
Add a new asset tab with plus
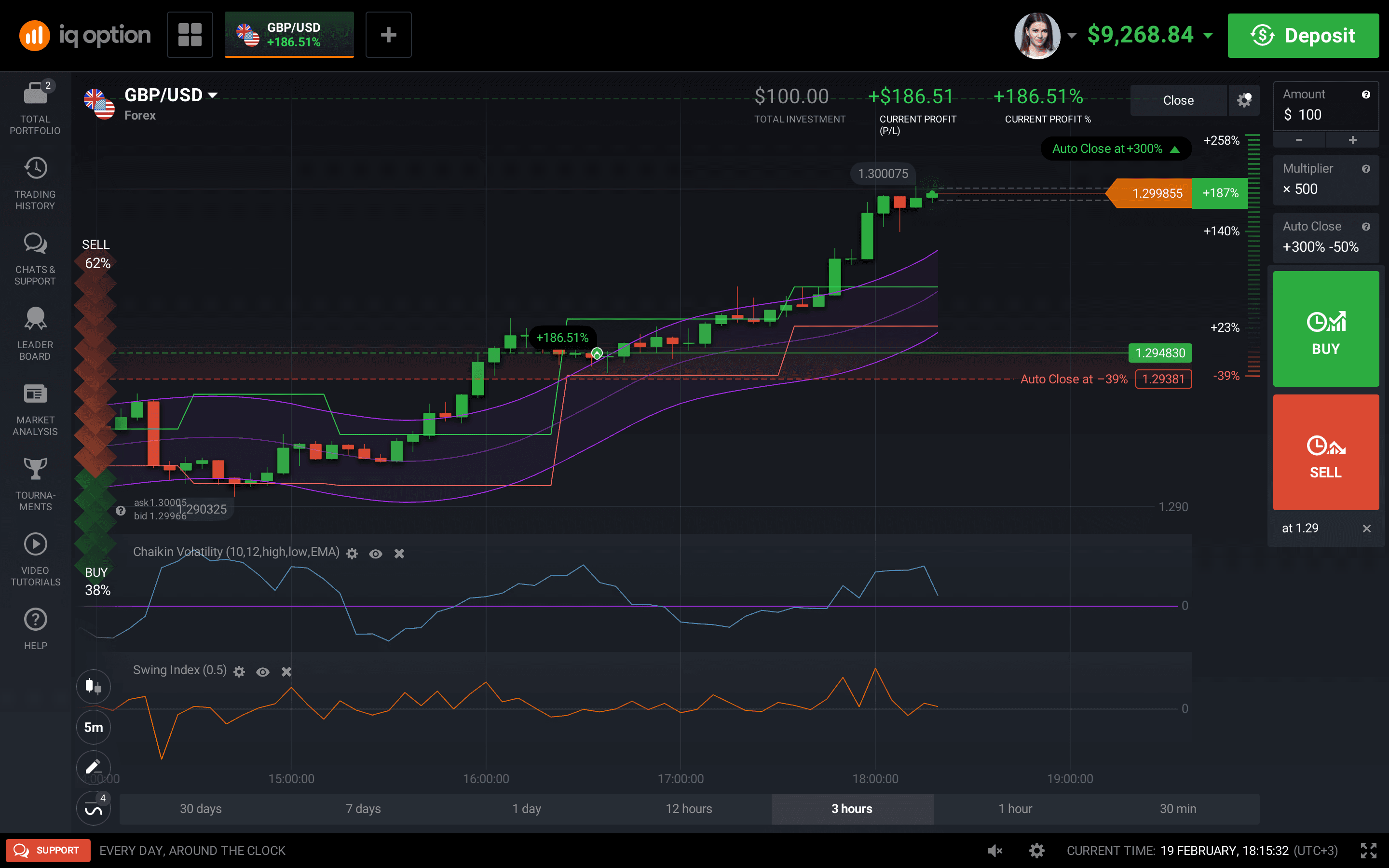point(389,34)
